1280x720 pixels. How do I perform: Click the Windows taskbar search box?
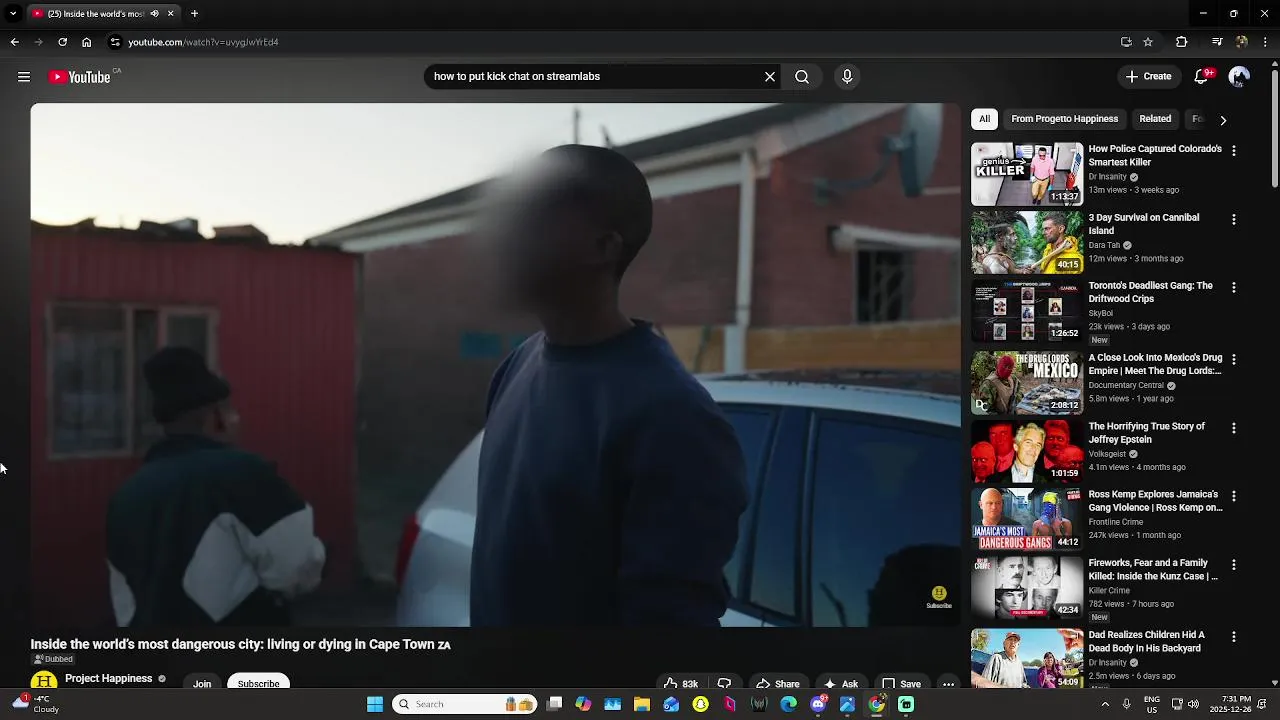(465, 704)
